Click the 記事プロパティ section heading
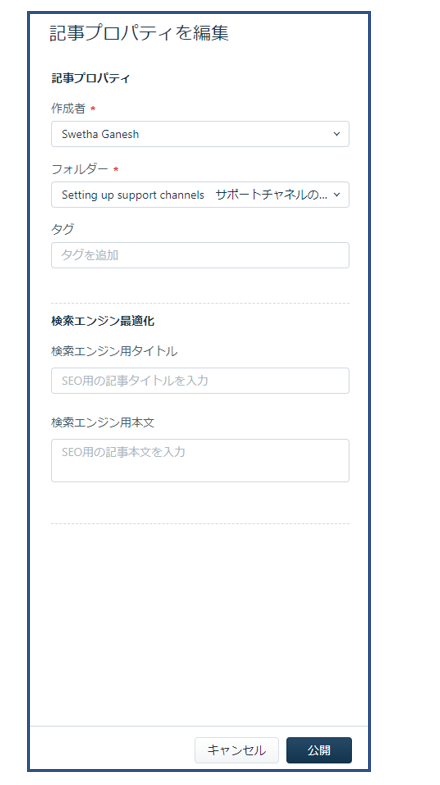Screen dimensions: 440x785 pos(91,79)
